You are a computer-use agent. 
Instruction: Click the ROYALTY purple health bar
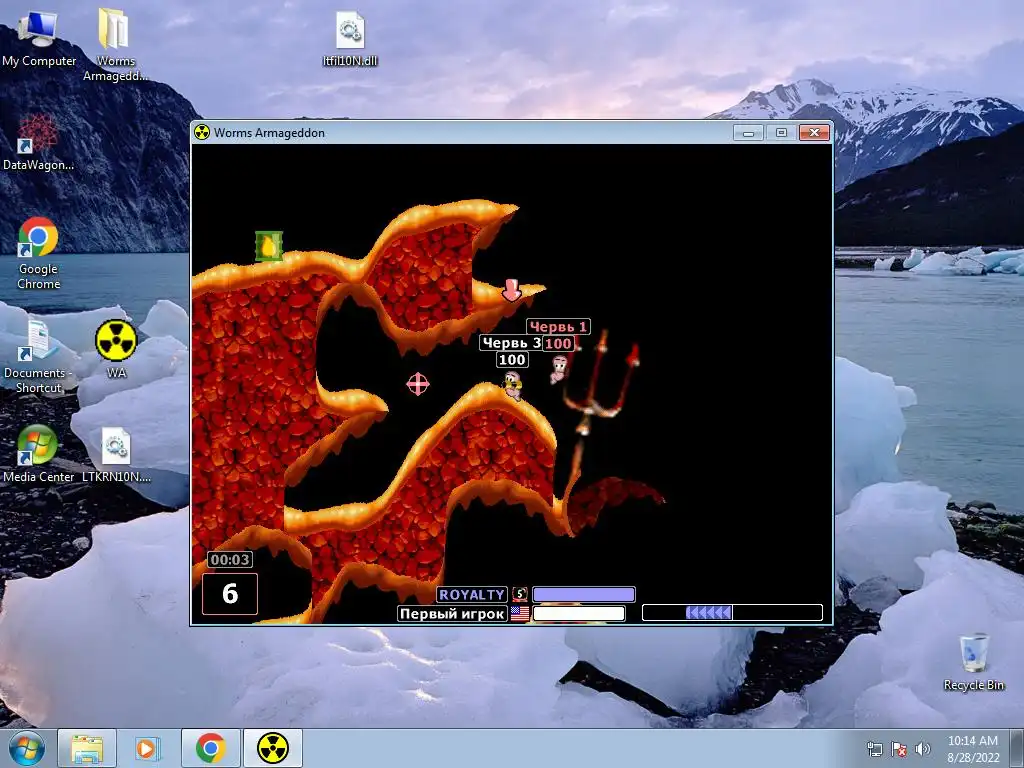coord(584,594)
